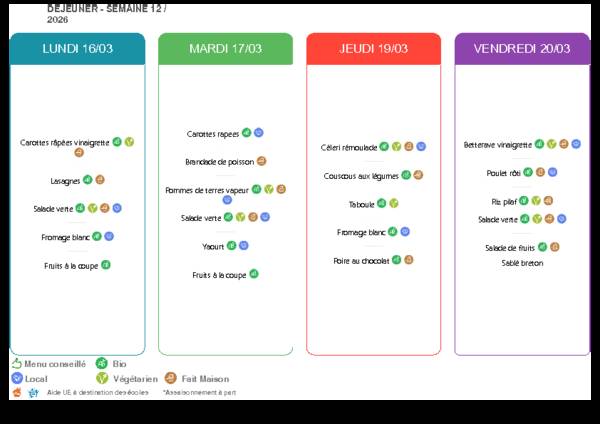Click the Sablé breton menu item
The image size is (600, 424).
522,263
